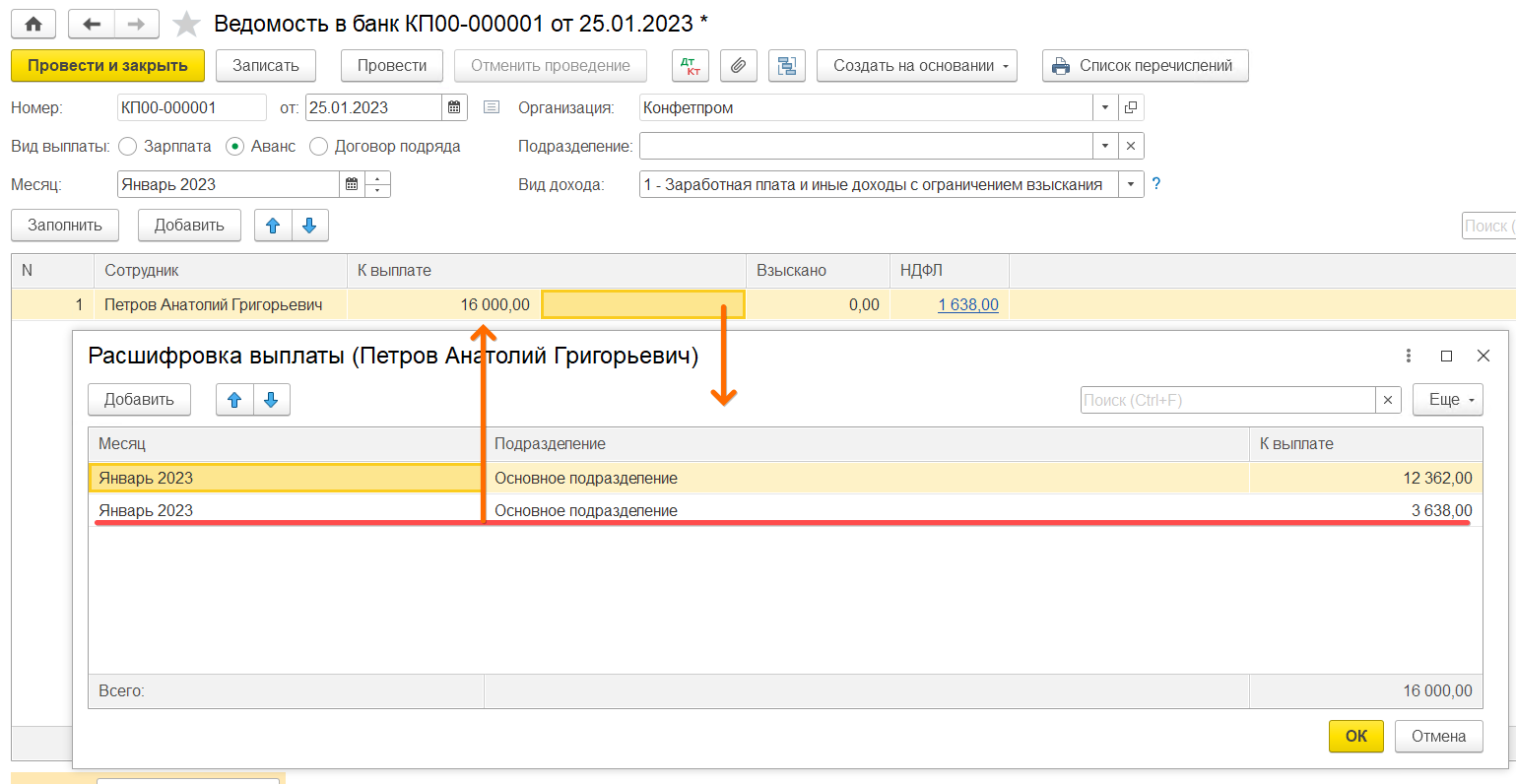
Task: Open Список перечислений
Action: pos(1145,66)
